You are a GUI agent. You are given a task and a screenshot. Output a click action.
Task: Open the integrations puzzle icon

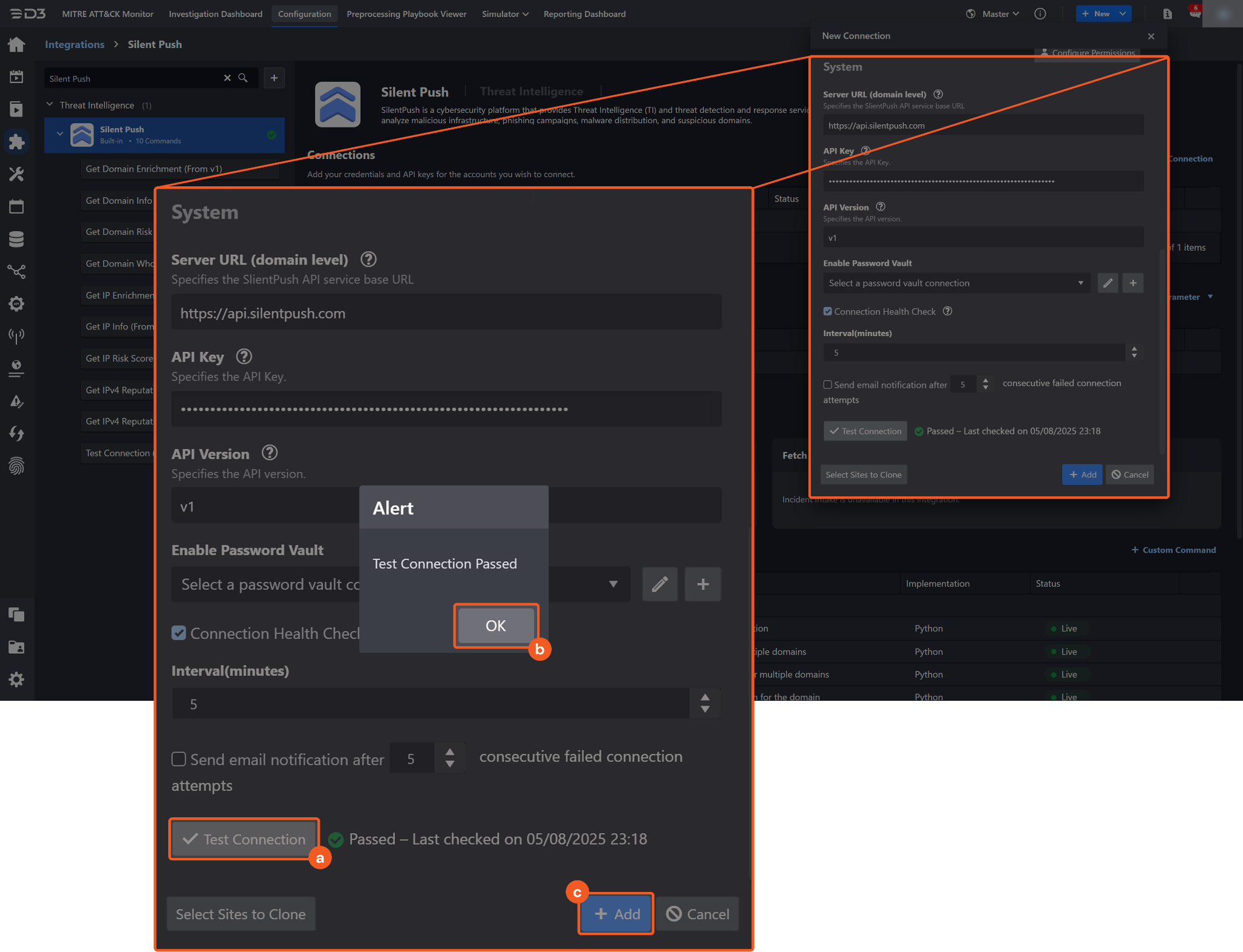(16, 141)
